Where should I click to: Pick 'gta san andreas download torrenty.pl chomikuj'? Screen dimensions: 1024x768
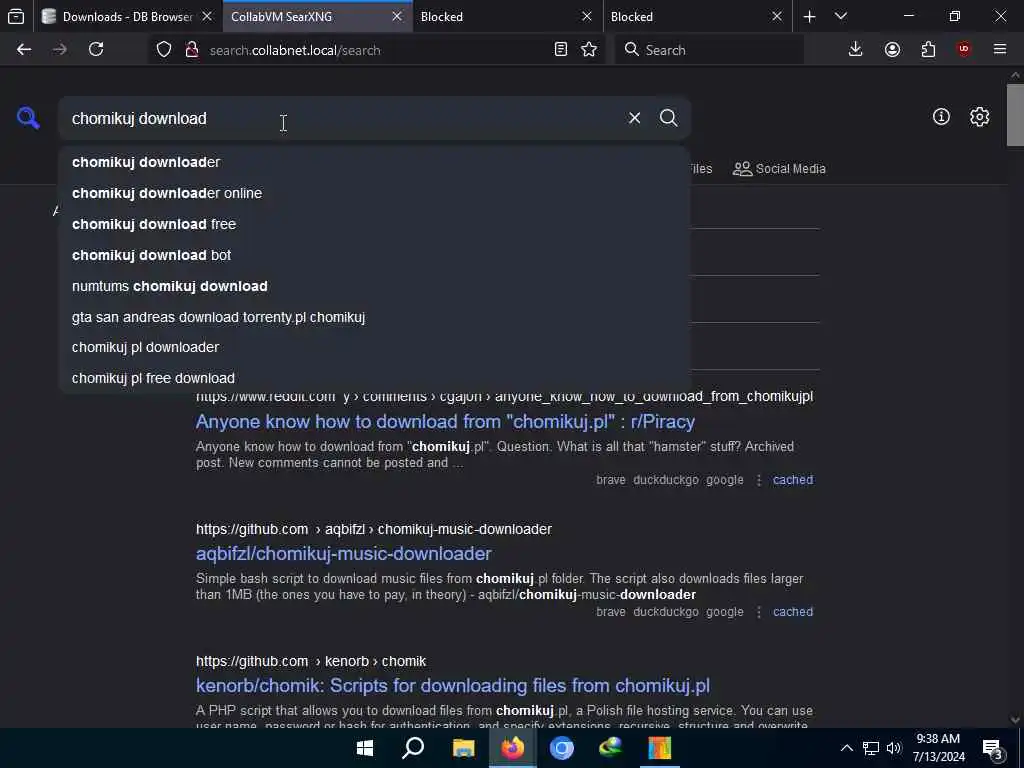(x=374, y=317)
